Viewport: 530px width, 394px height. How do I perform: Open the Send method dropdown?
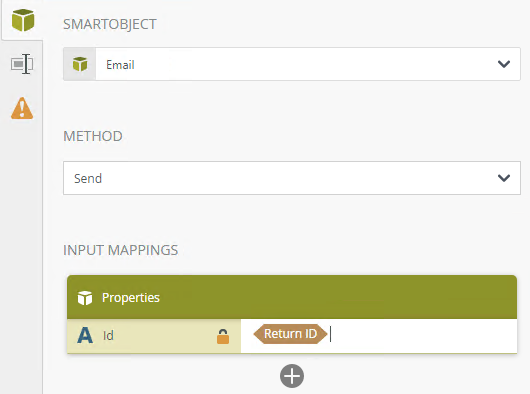[292, 178]
